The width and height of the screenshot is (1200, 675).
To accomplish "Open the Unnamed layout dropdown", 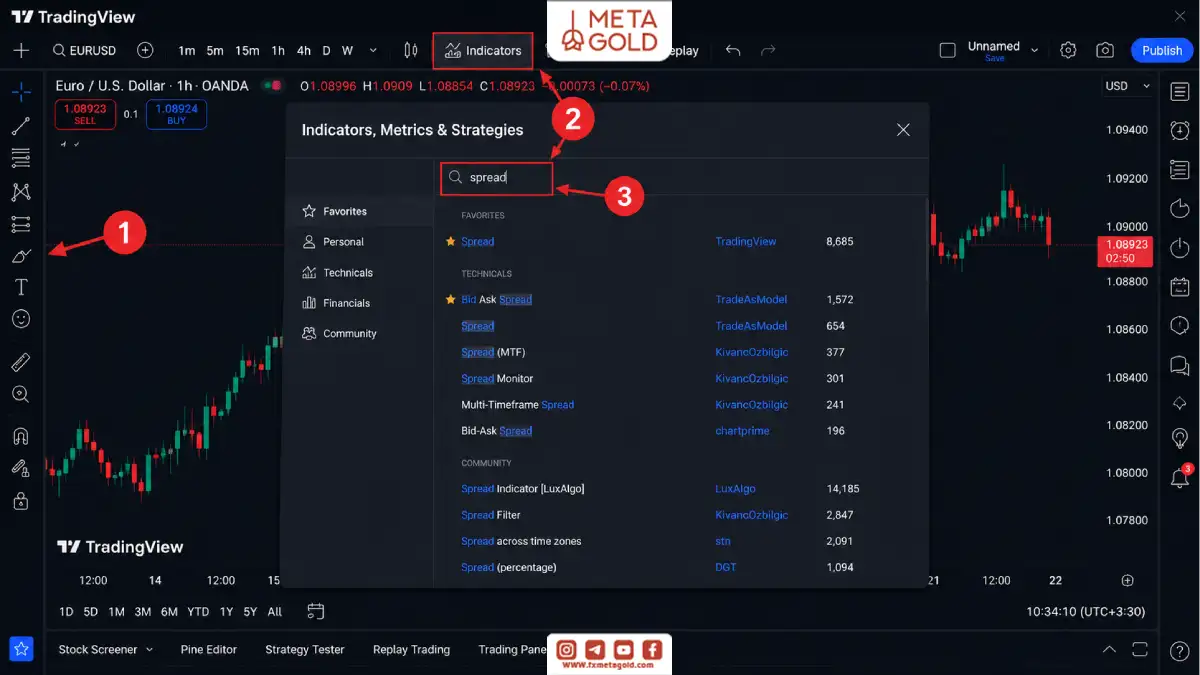I will (x=1003, y=50).
